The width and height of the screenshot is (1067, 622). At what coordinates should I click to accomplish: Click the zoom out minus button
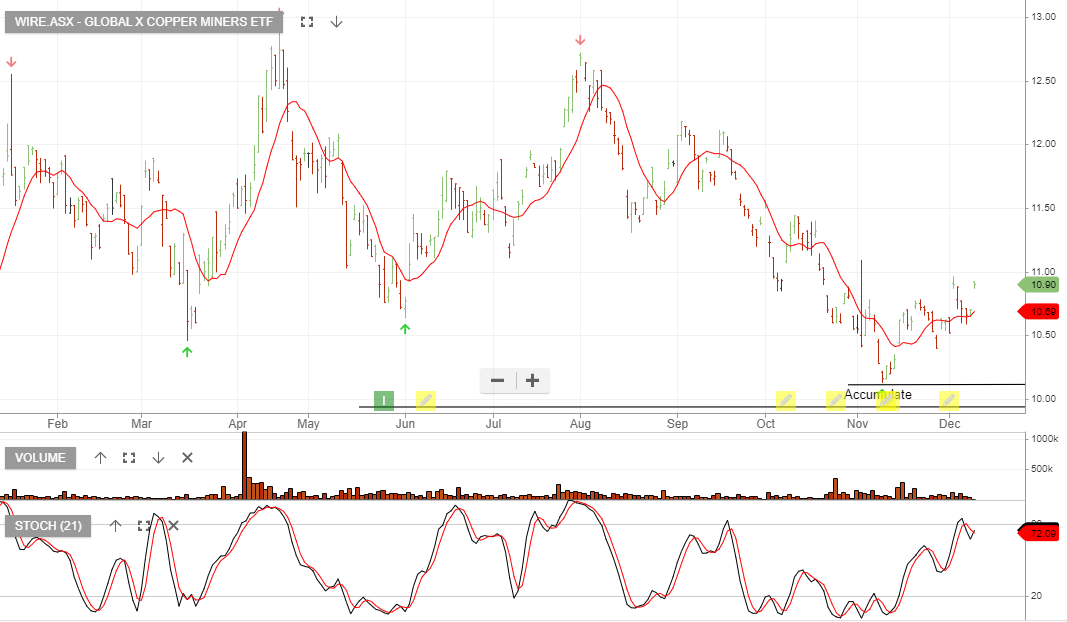pyautogui.click(x=497, y=380)
